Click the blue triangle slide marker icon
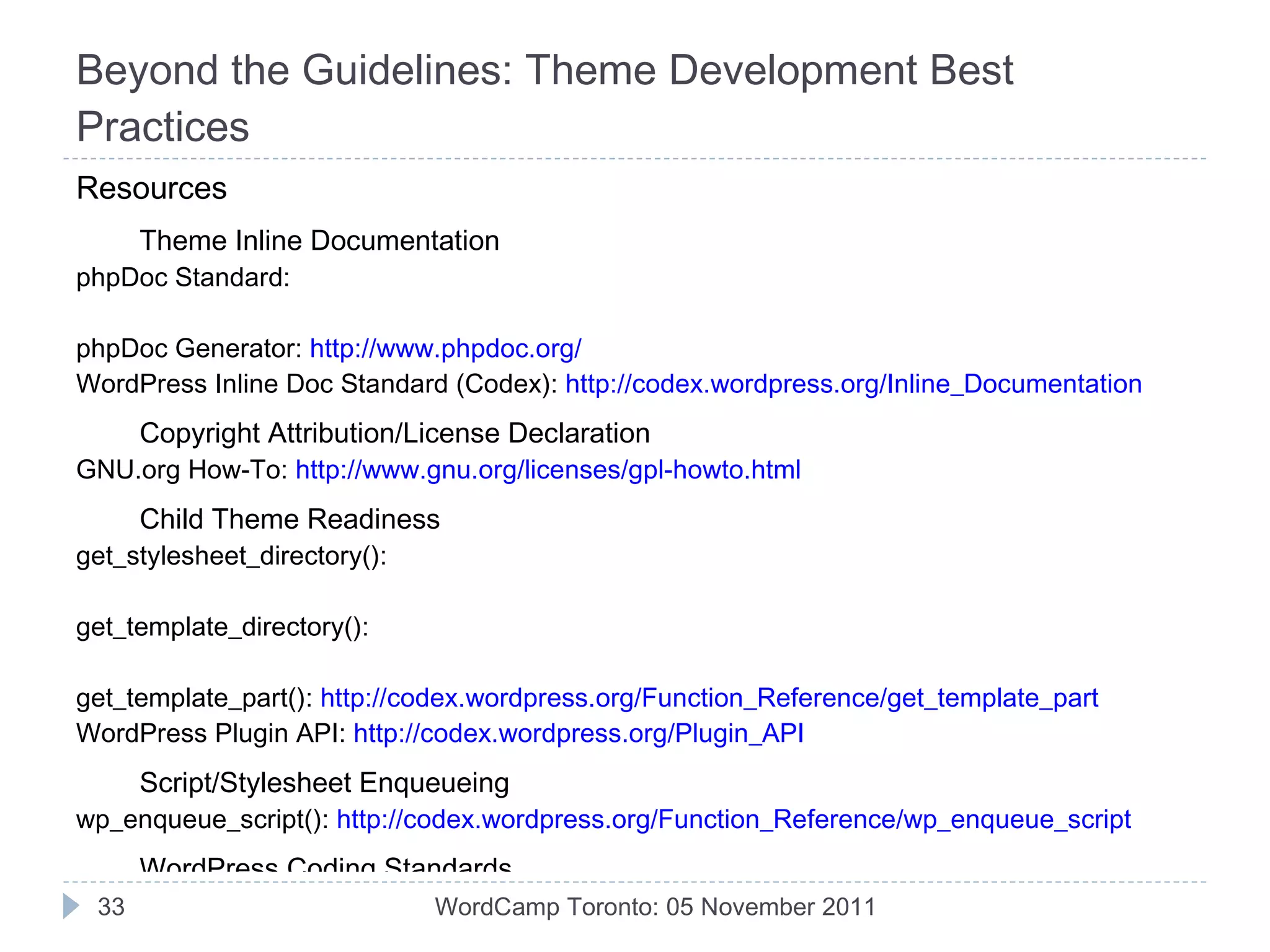Image resolution: width=1270 pixels, height=952 pixels. 71,906
